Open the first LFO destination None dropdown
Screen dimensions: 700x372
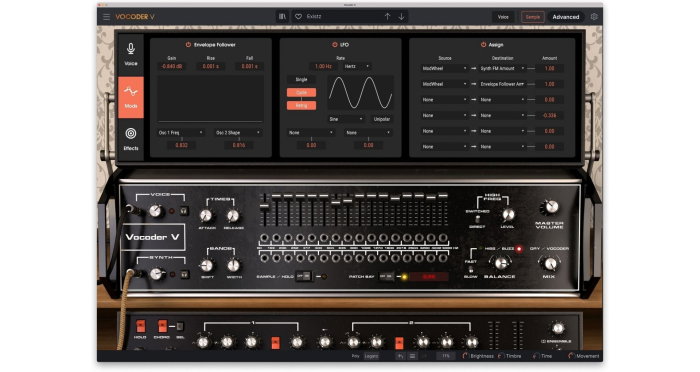coord(311,133)
